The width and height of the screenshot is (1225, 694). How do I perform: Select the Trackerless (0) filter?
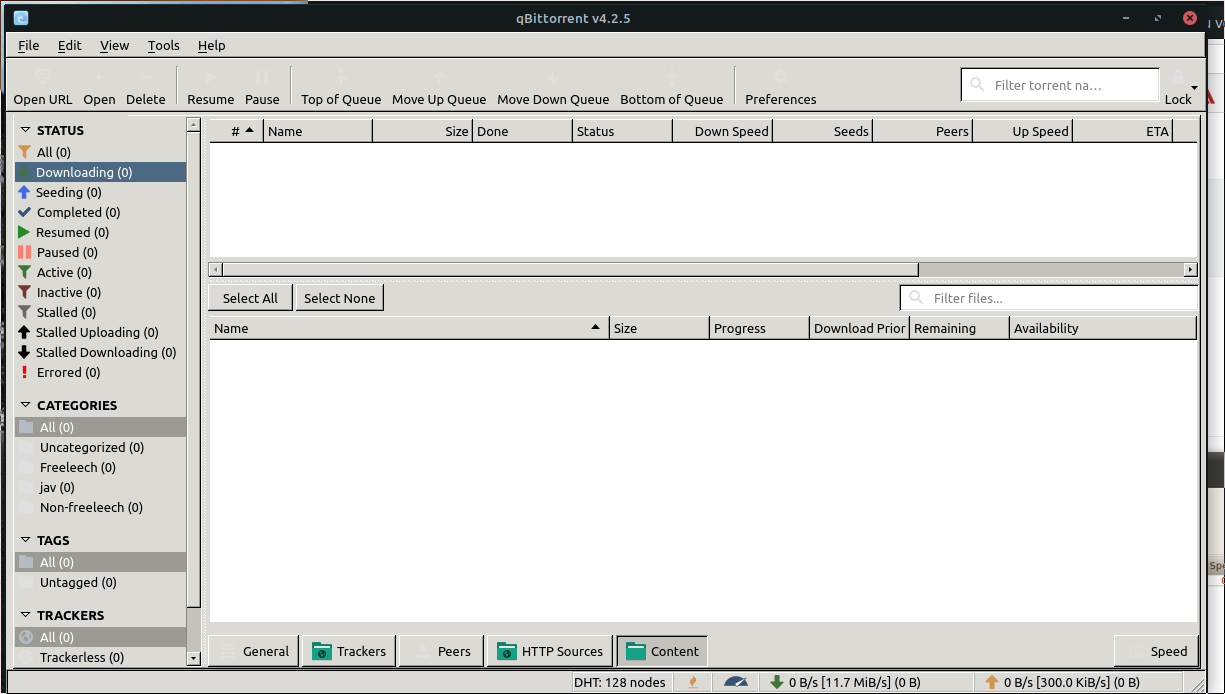[100, 657]
